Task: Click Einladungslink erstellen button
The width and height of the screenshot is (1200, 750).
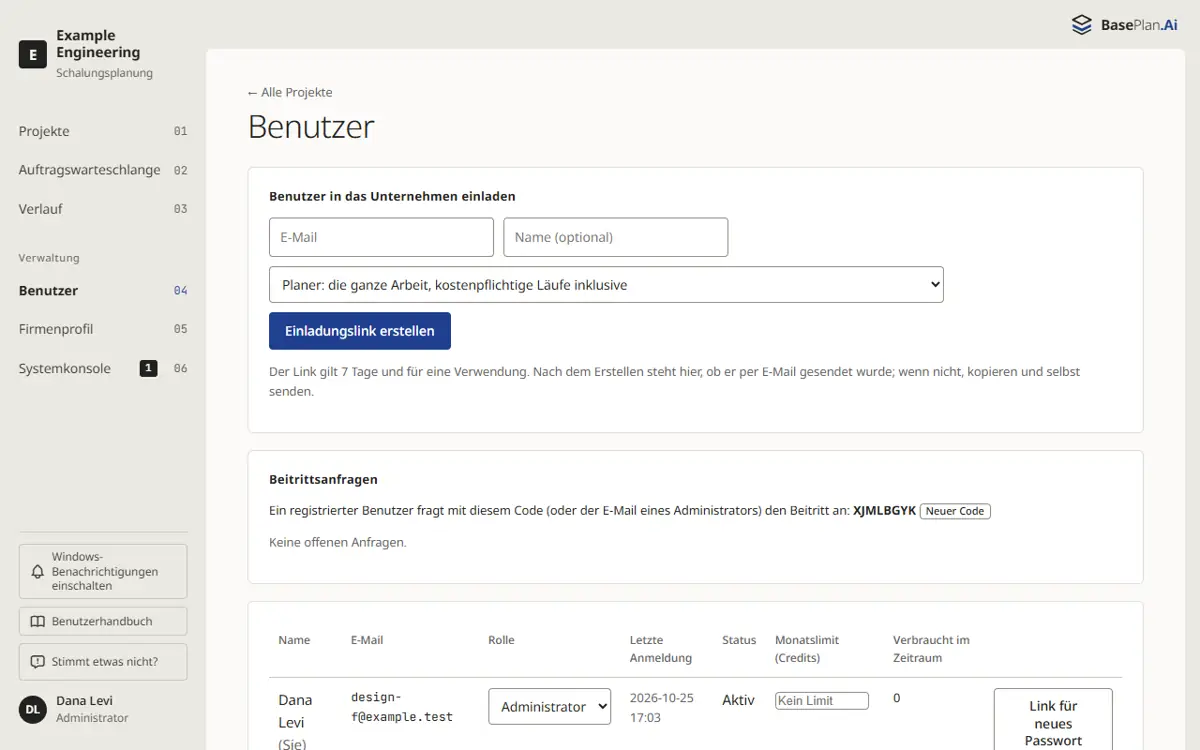Action: [x=360, y=331]
